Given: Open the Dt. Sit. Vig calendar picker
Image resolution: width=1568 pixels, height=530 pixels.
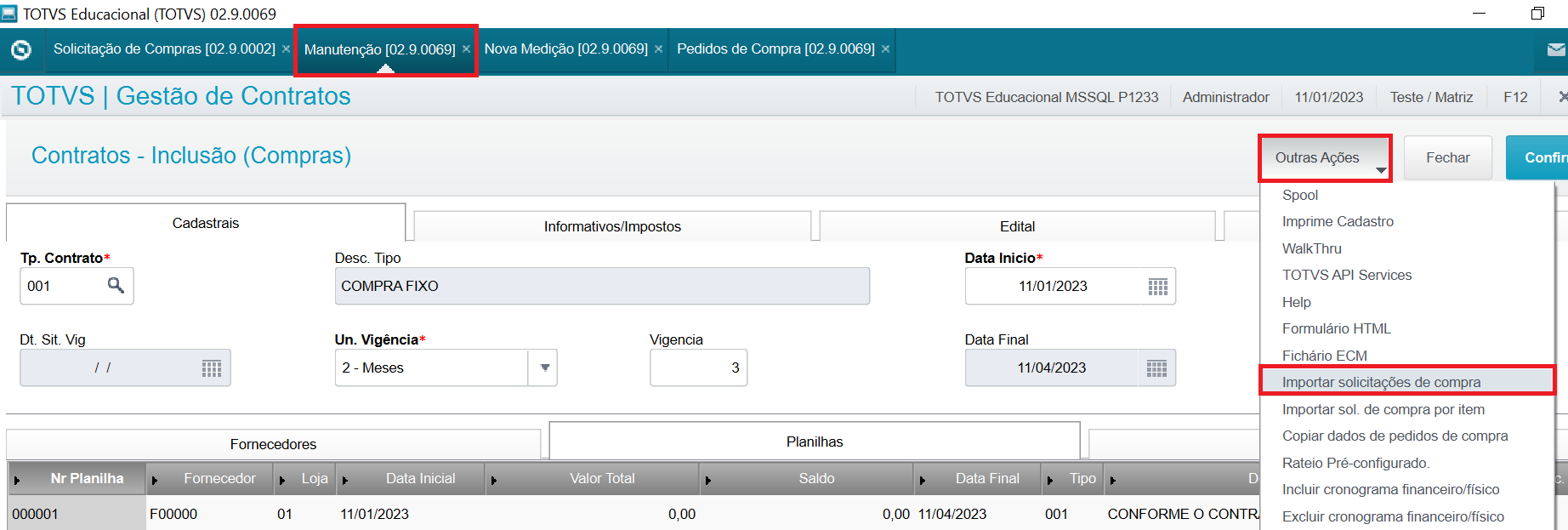Looking at the screenshot, I should (212, 368).
